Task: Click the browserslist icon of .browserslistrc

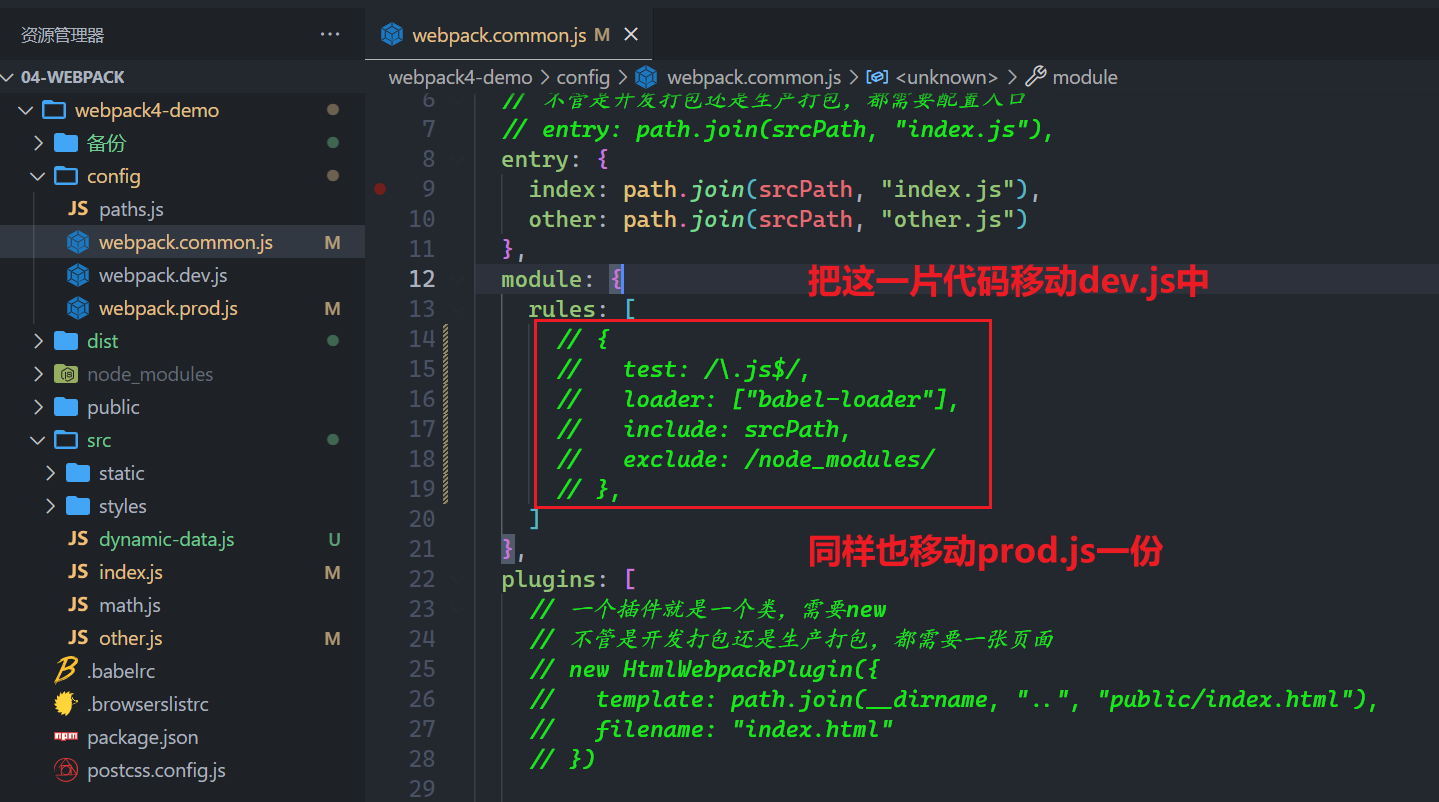Action: point(66,704)
